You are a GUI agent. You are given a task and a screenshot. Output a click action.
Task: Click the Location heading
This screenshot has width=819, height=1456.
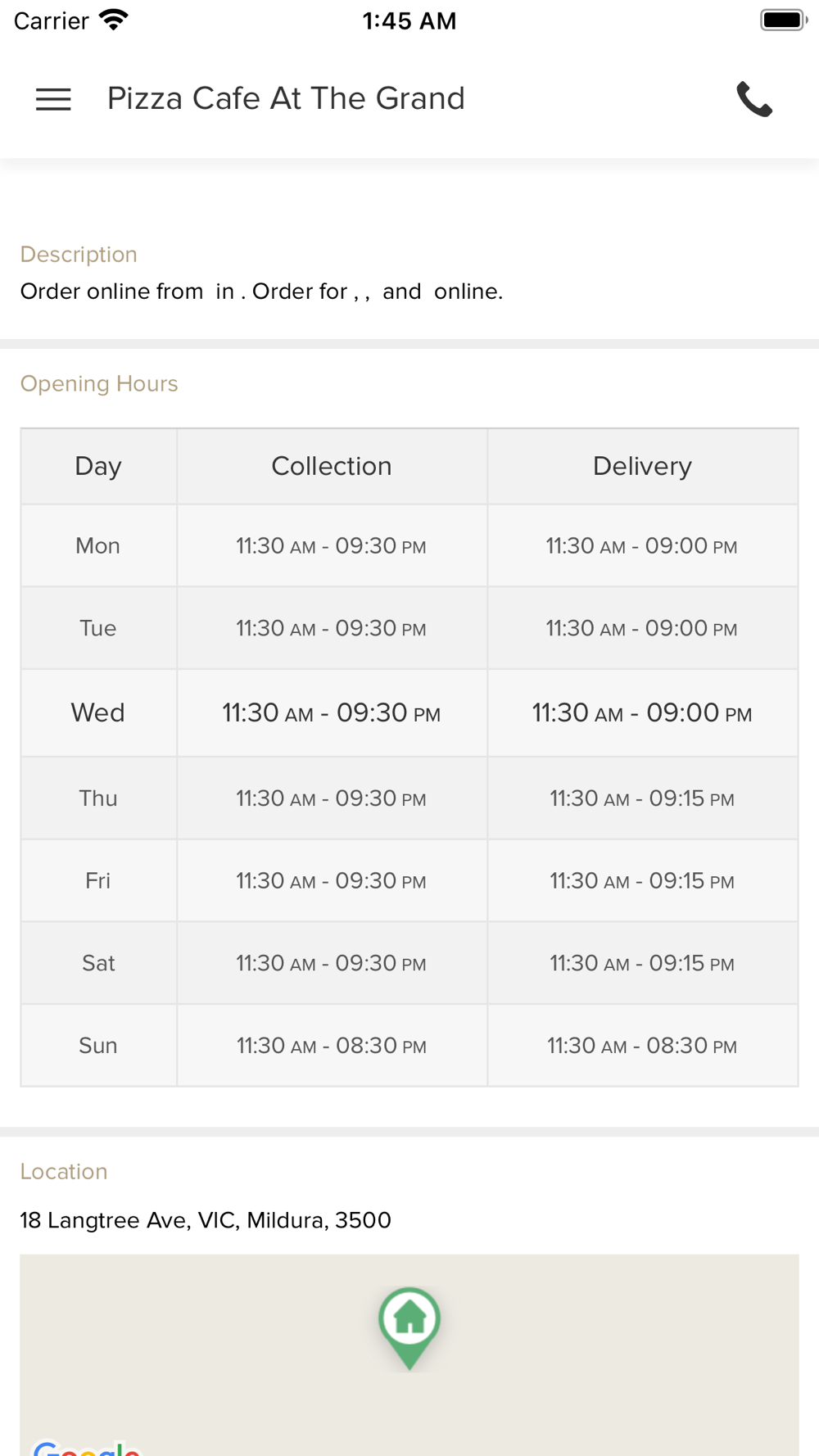[x=64, y=1171]
